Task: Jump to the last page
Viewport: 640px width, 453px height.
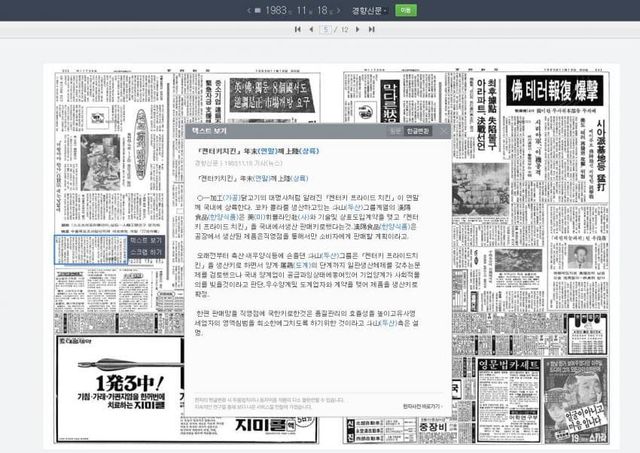Action: [x=371, y=30]
